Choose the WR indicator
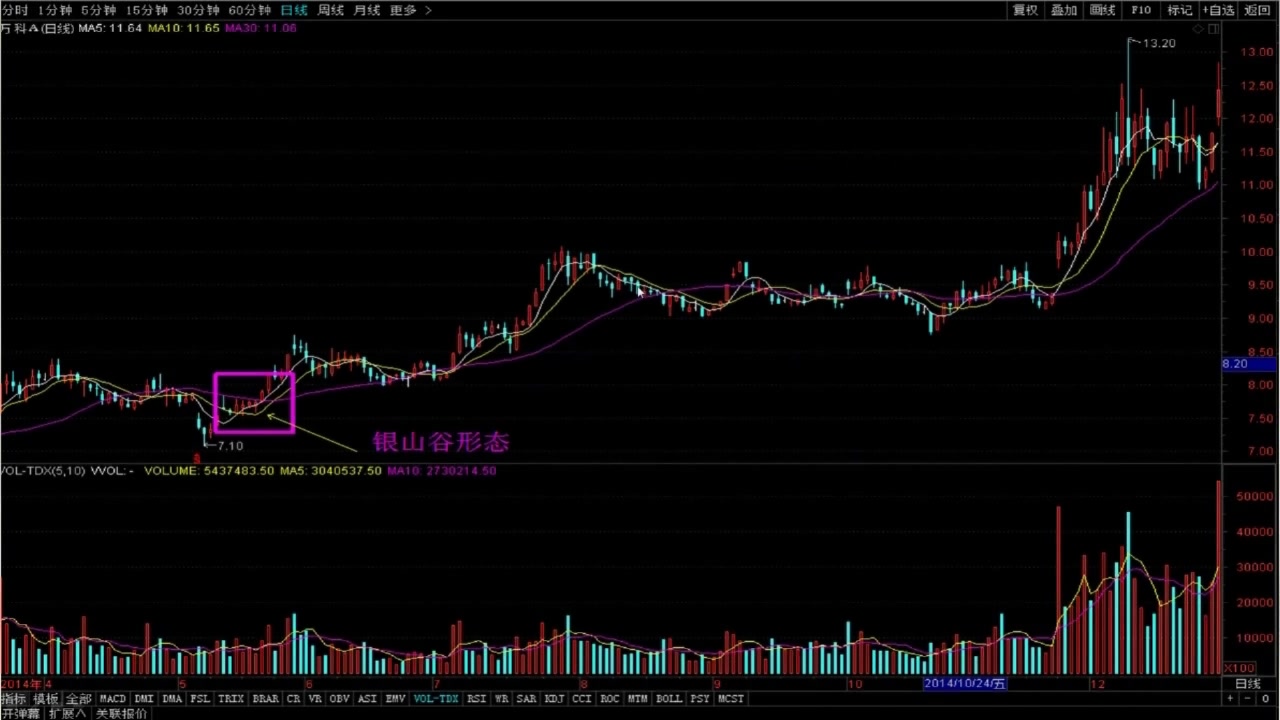1280x720 pixels. coord(501,699)
